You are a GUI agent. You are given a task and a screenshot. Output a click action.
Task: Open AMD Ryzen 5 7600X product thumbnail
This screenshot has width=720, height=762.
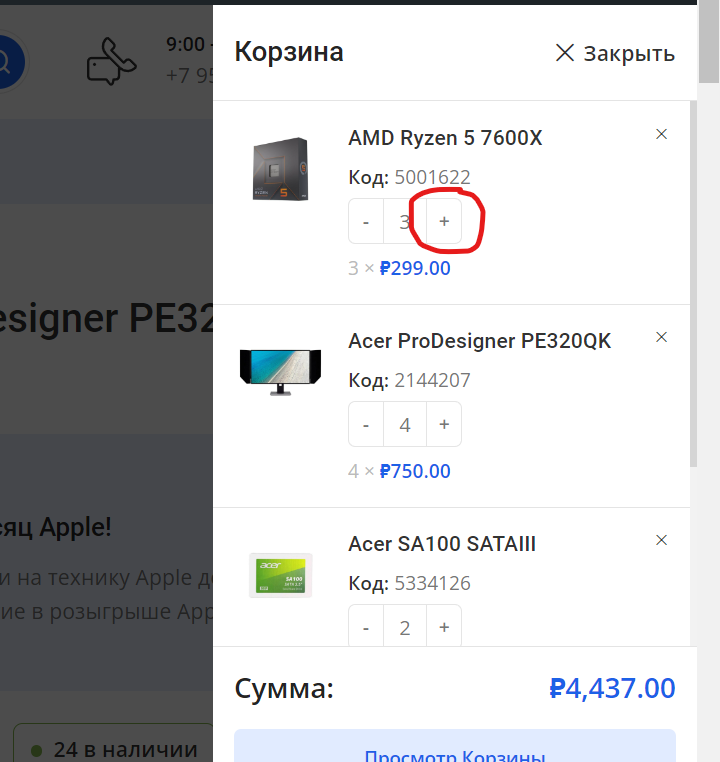280,169
